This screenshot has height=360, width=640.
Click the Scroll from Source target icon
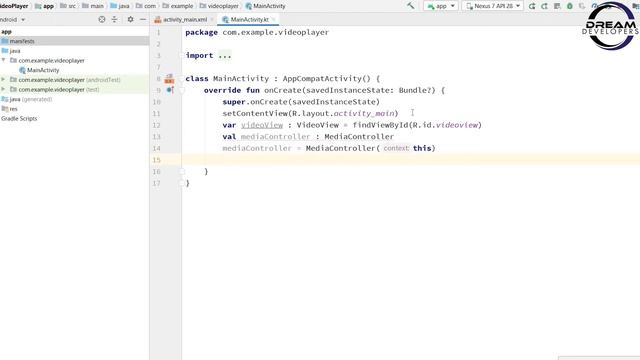(102, 19)
